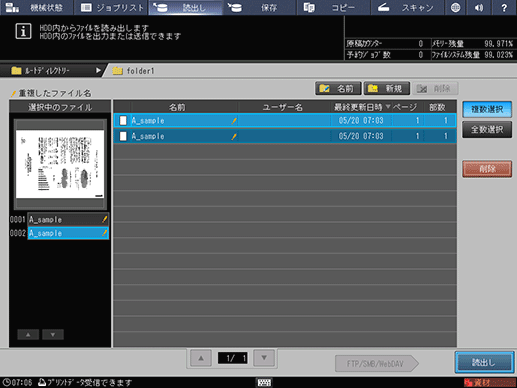Move the selected file down with arrow

pos(53,335)
